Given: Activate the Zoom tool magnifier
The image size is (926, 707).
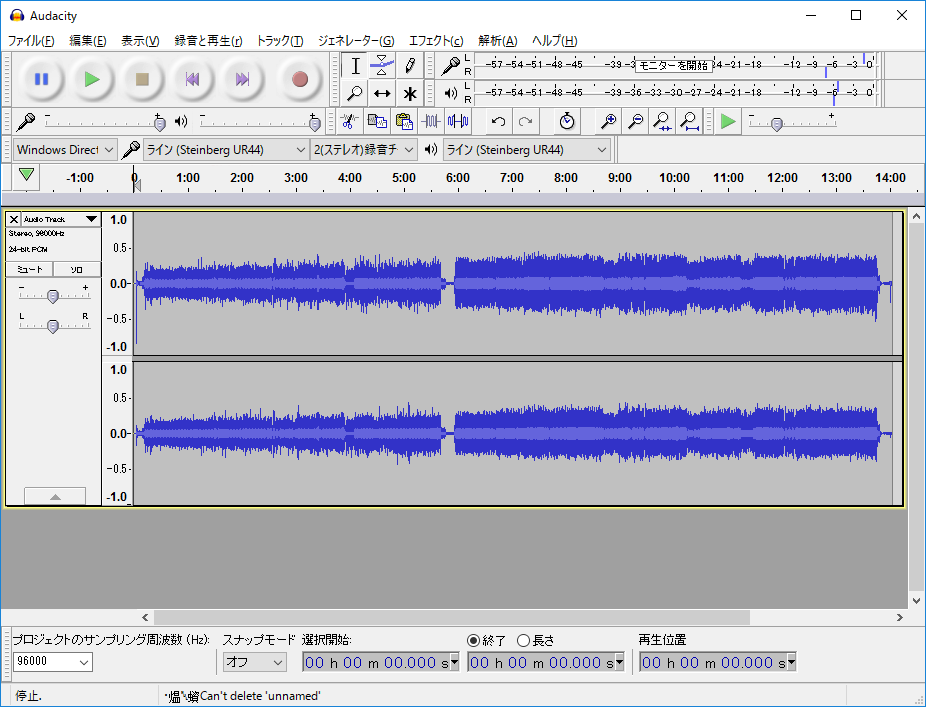Looking at the screenshot, I should (354, 93).
